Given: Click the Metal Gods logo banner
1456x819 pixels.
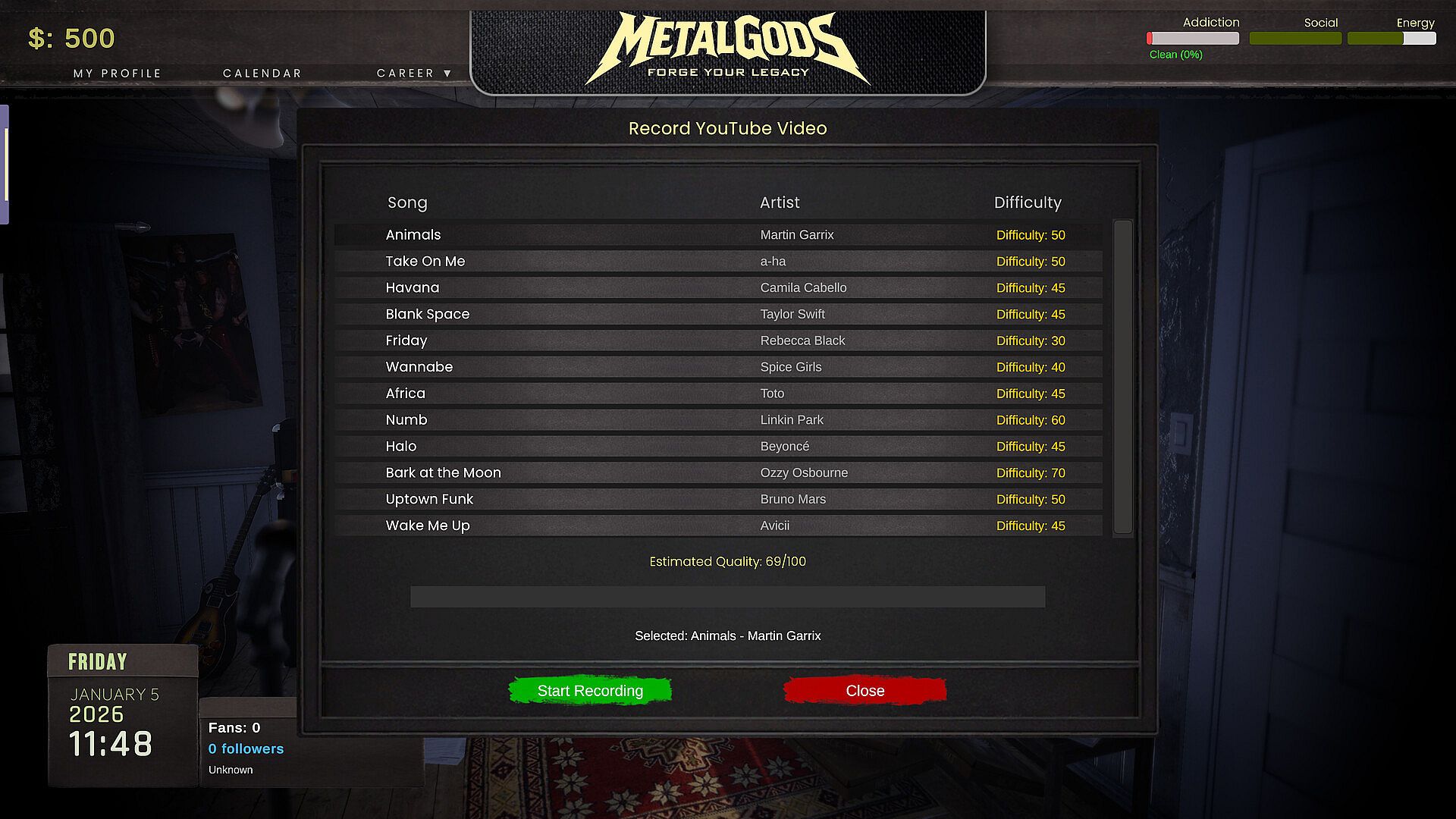Looking at the screenshot, I should click(x=728, y=51).
